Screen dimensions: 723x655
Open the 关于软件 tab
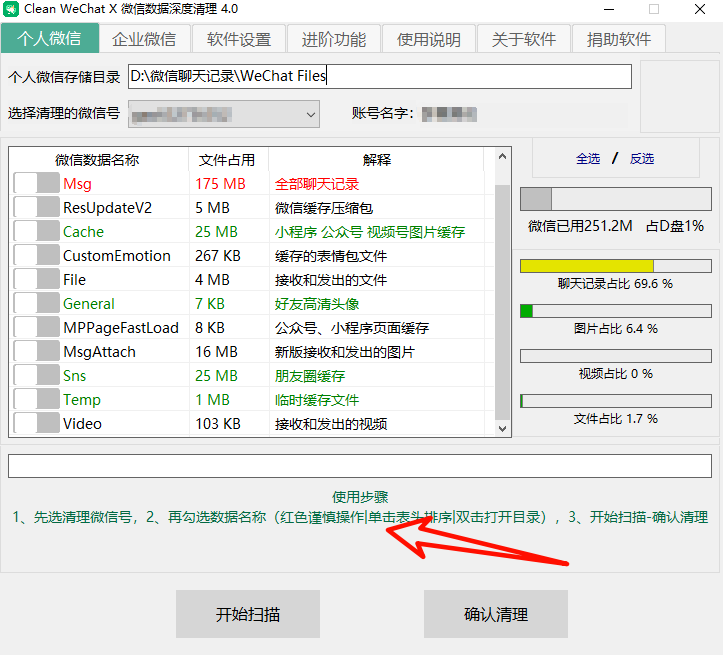click(x=524, y=39)
